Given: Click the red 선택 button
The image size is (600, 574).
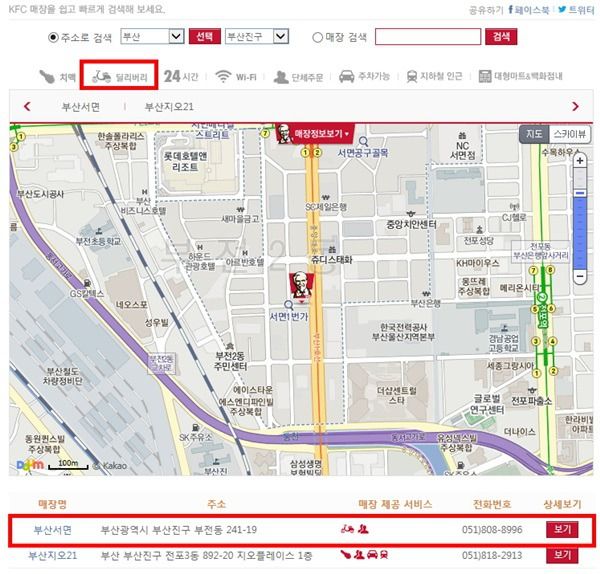Looking at the screenshot, I should 205,36.
